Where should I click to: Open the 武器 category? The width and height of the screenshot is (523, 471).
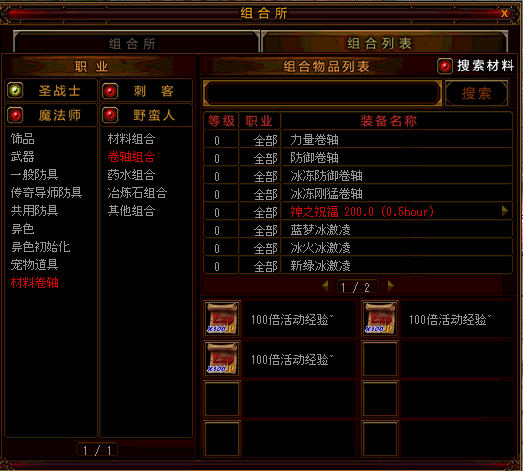click(x=22, y=156)
